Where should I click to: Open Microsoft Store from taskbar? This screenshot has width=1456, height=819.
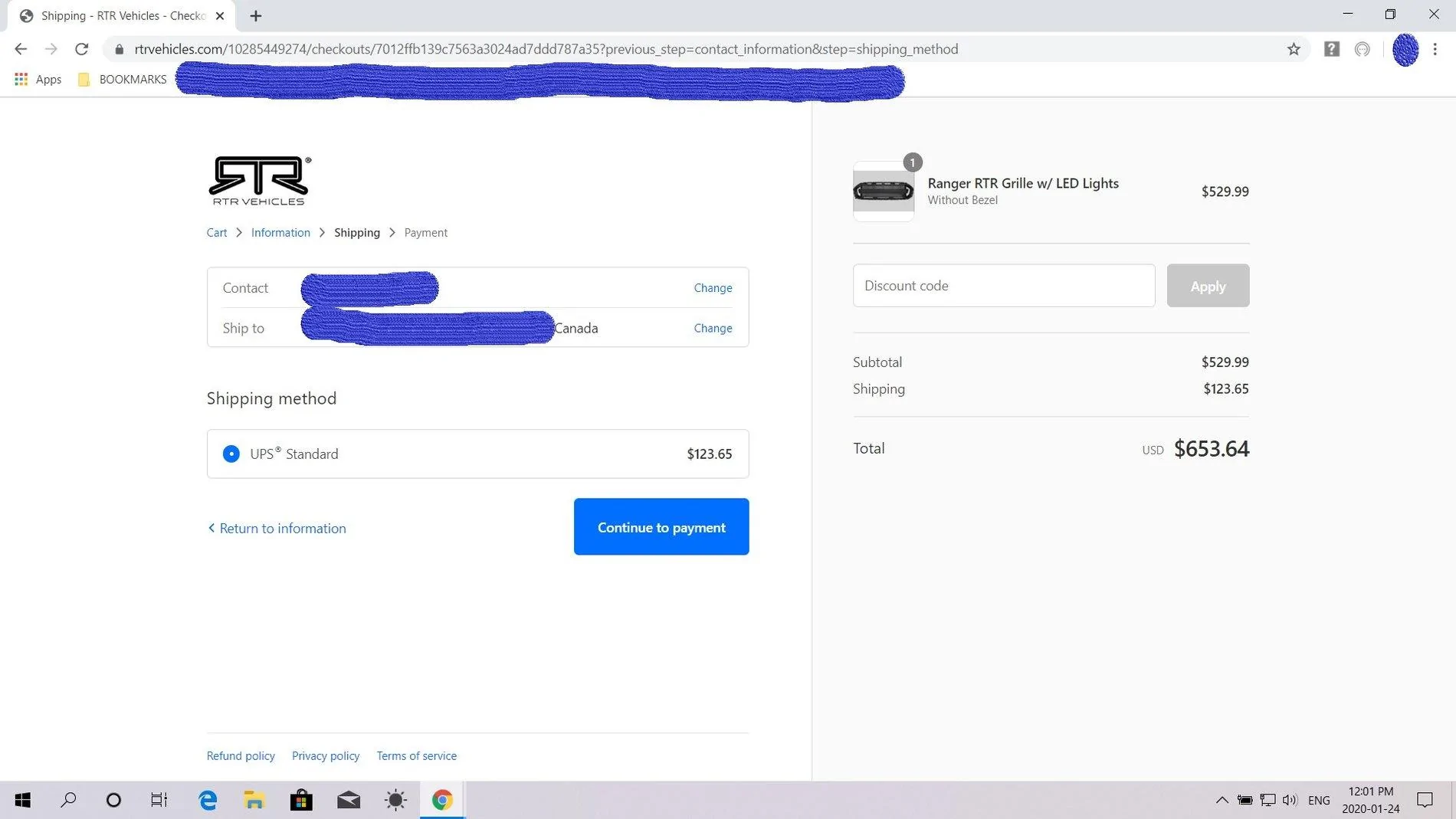click(301, 800)
